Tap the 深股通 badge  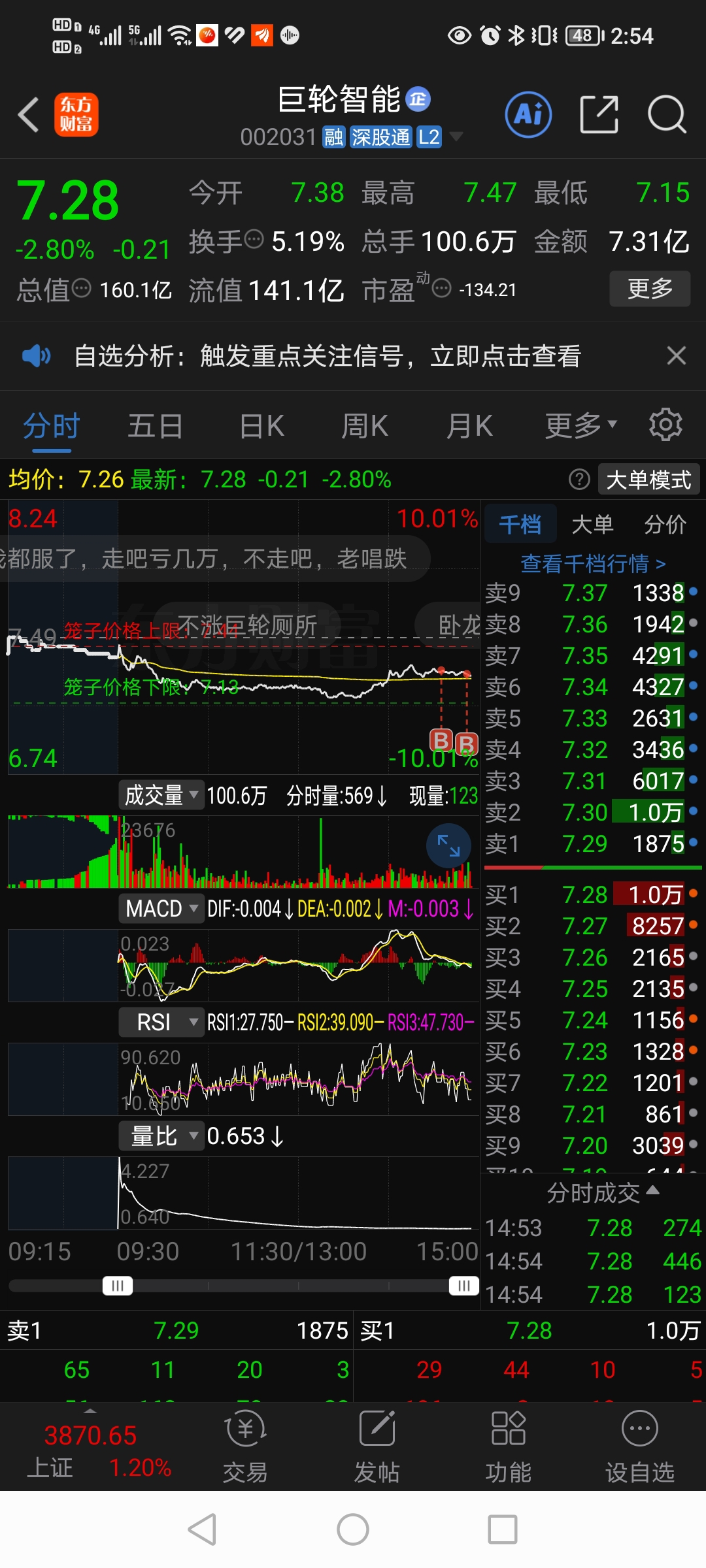click(380, 137)
